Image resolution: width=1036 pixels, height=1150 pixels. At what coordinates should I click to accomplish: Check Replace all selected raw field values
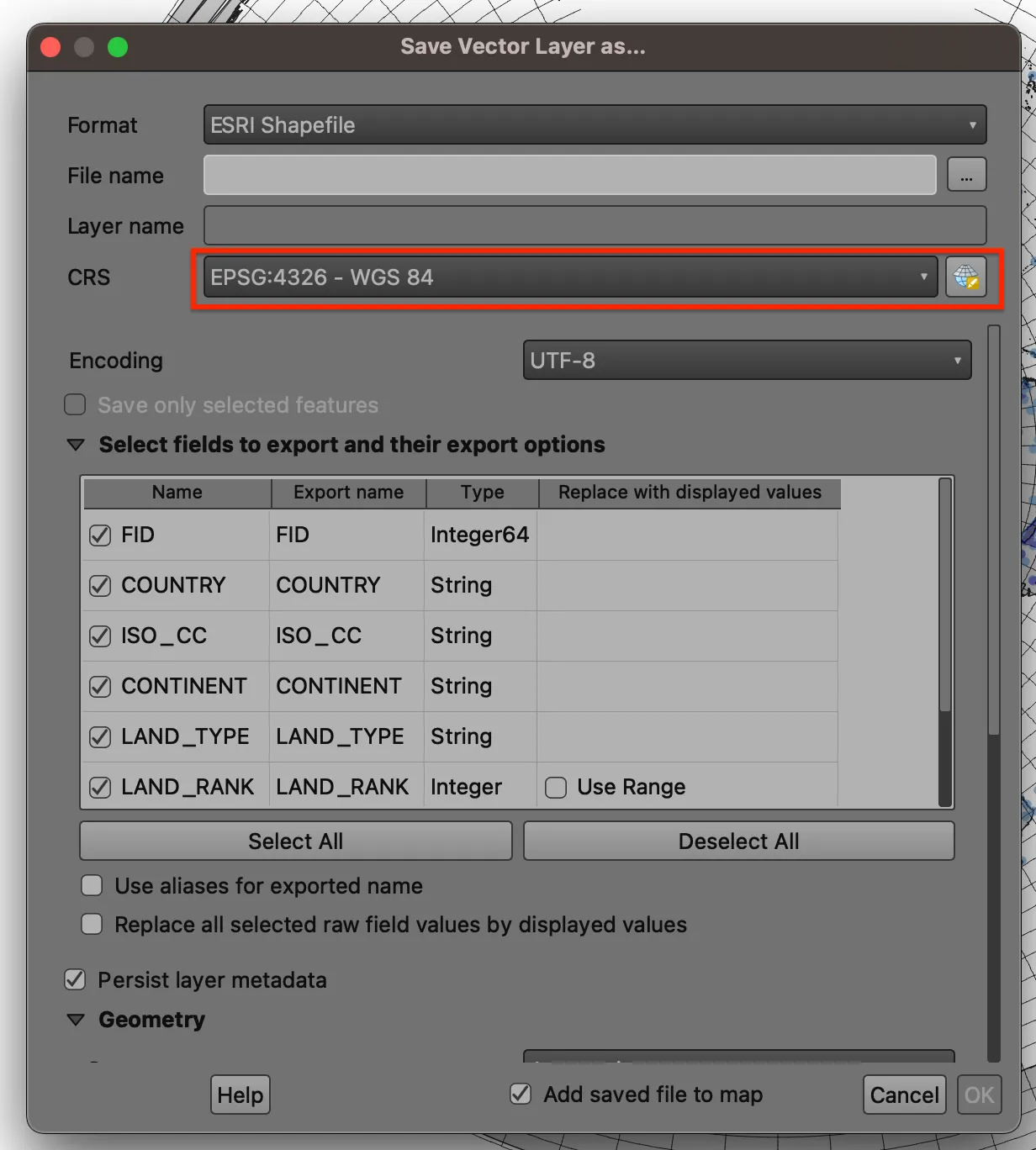(91, 924)
